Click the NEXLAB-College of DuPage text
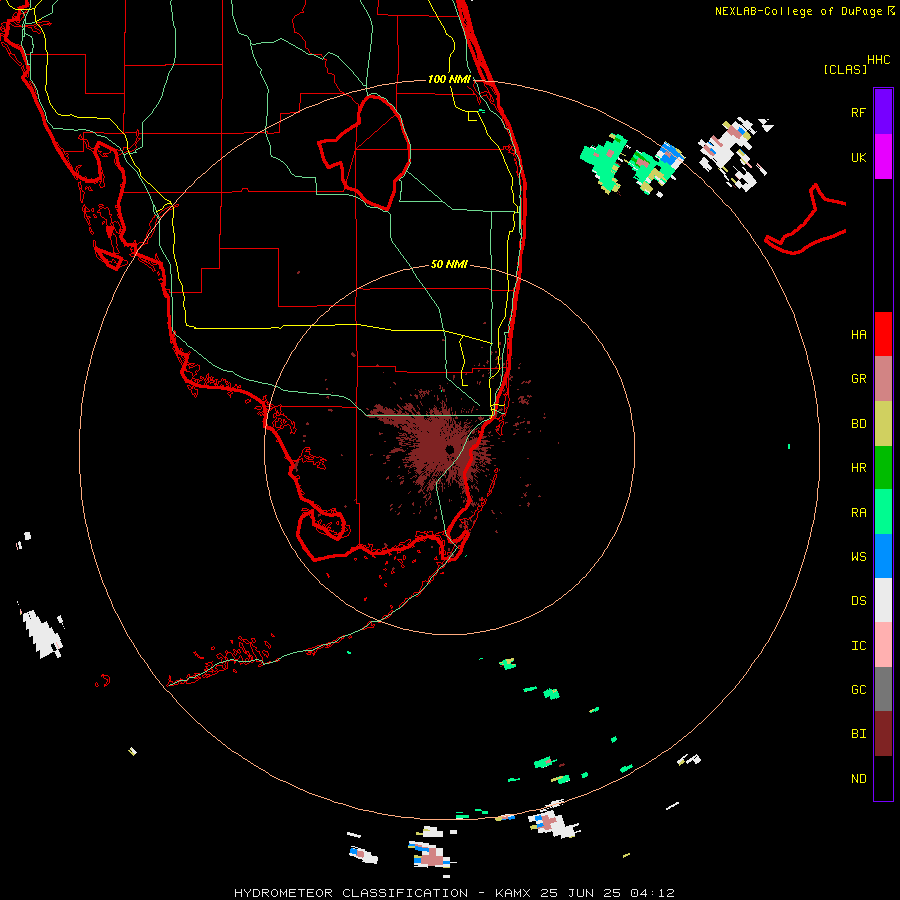900x900 pixels. click(798, 11)
